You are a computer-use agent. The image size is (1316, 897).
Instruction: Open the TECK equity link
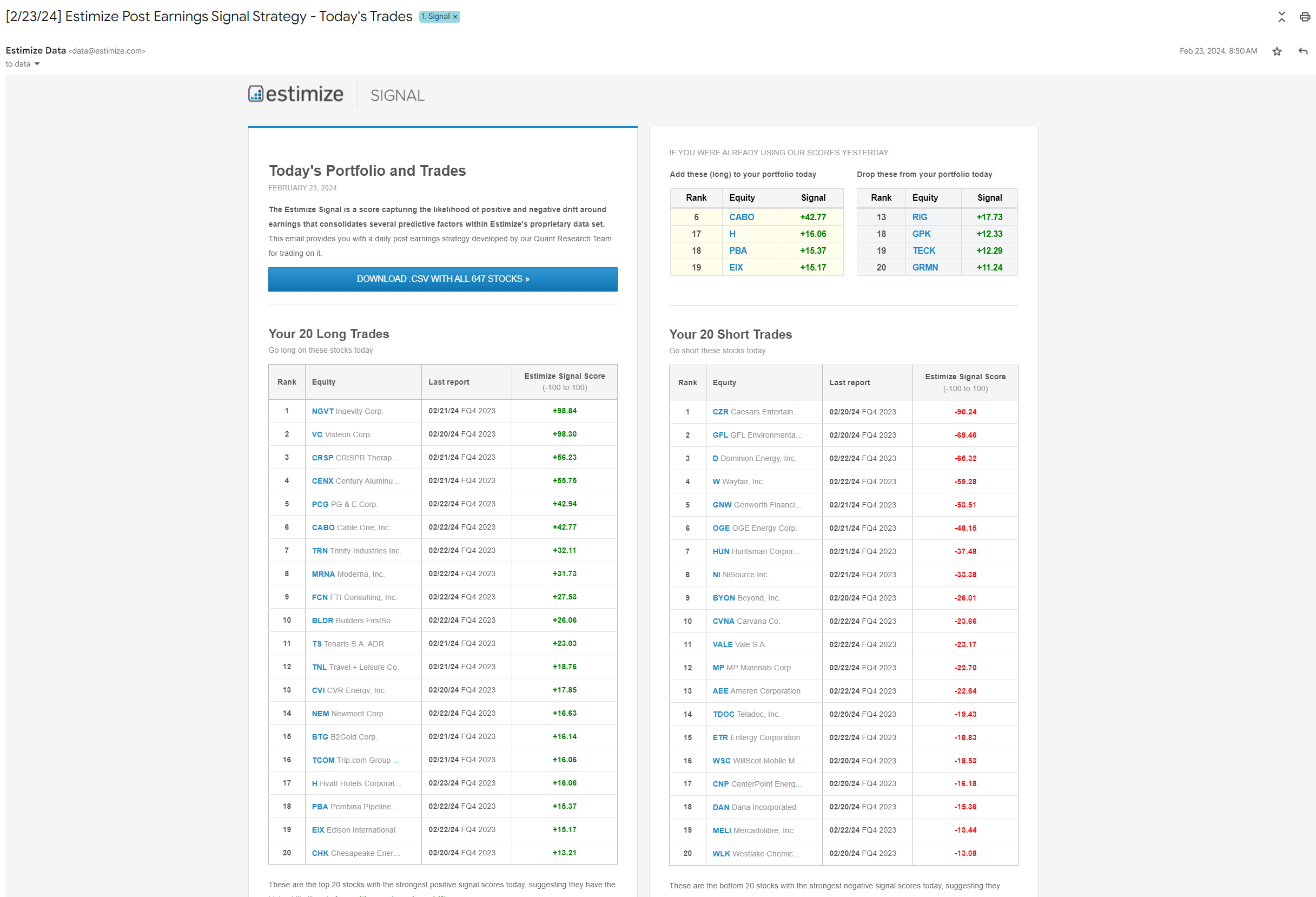point(923,250)
